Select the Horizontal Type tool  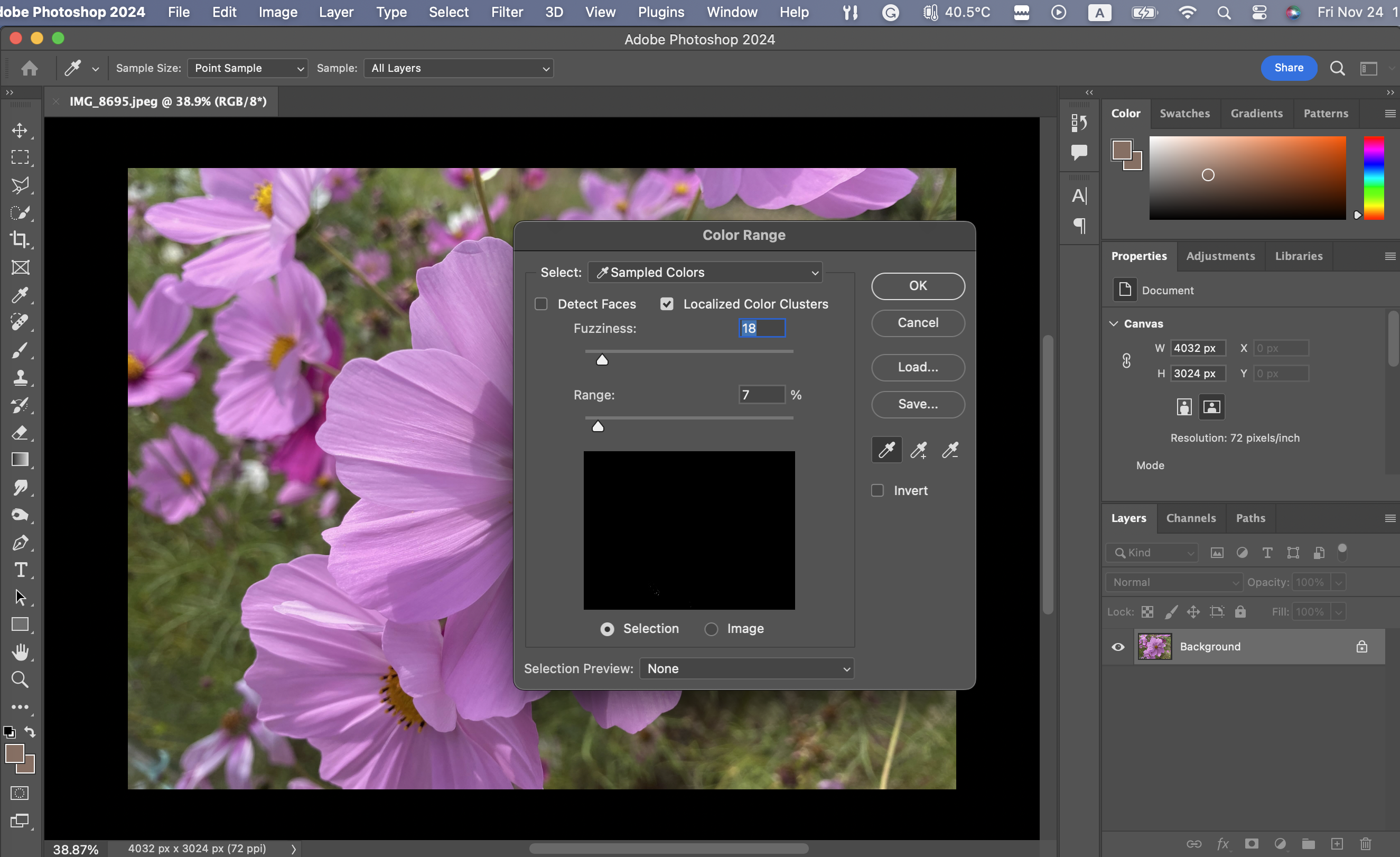[20, 570]
